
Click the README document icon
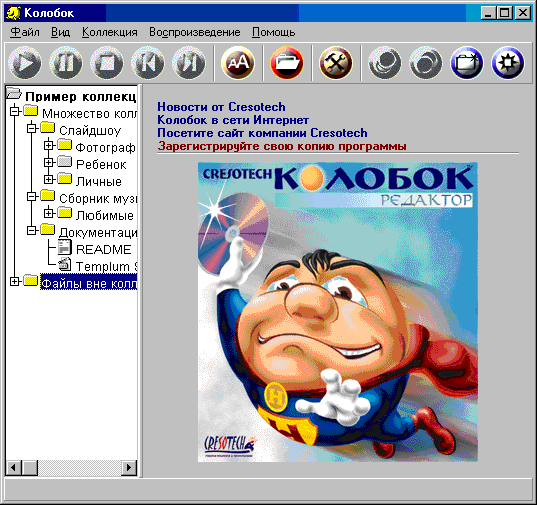[x=64, y=247]
